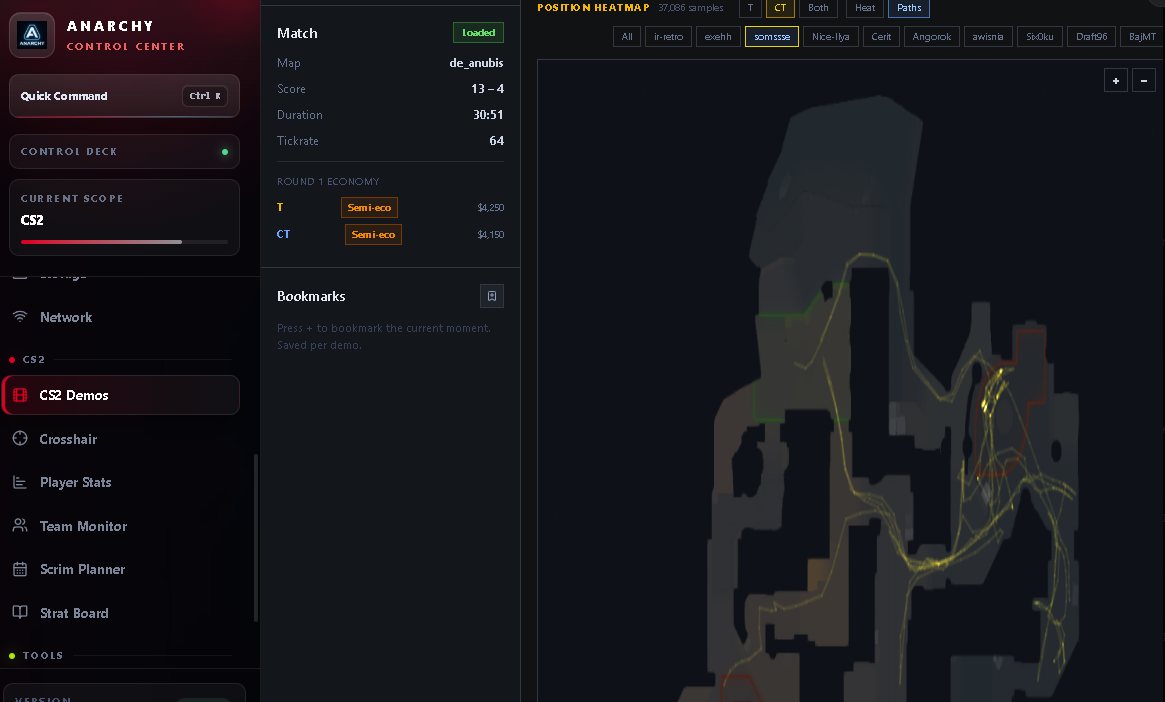Show only CT side positions

tap(780, 8)
